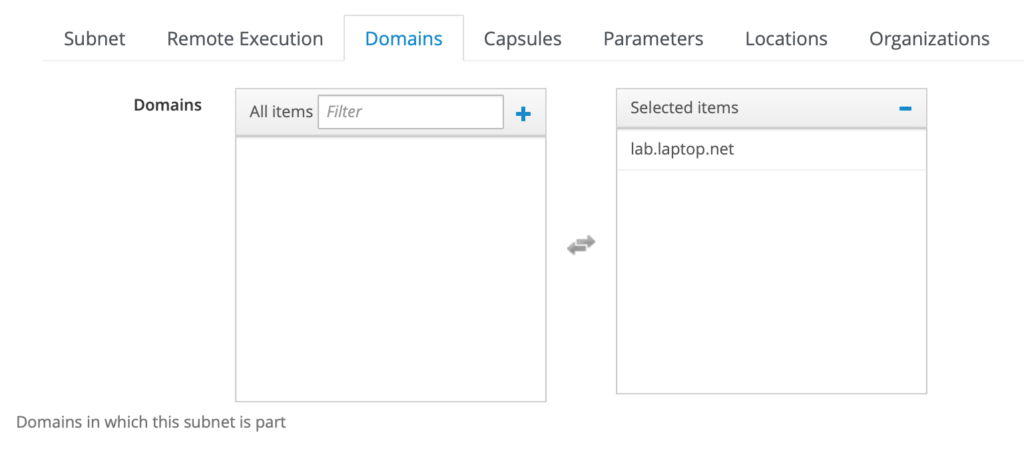Viewport: 1024px width, 469px height.
Task: Click the Selected items header label
Action: tap(684, 108)
